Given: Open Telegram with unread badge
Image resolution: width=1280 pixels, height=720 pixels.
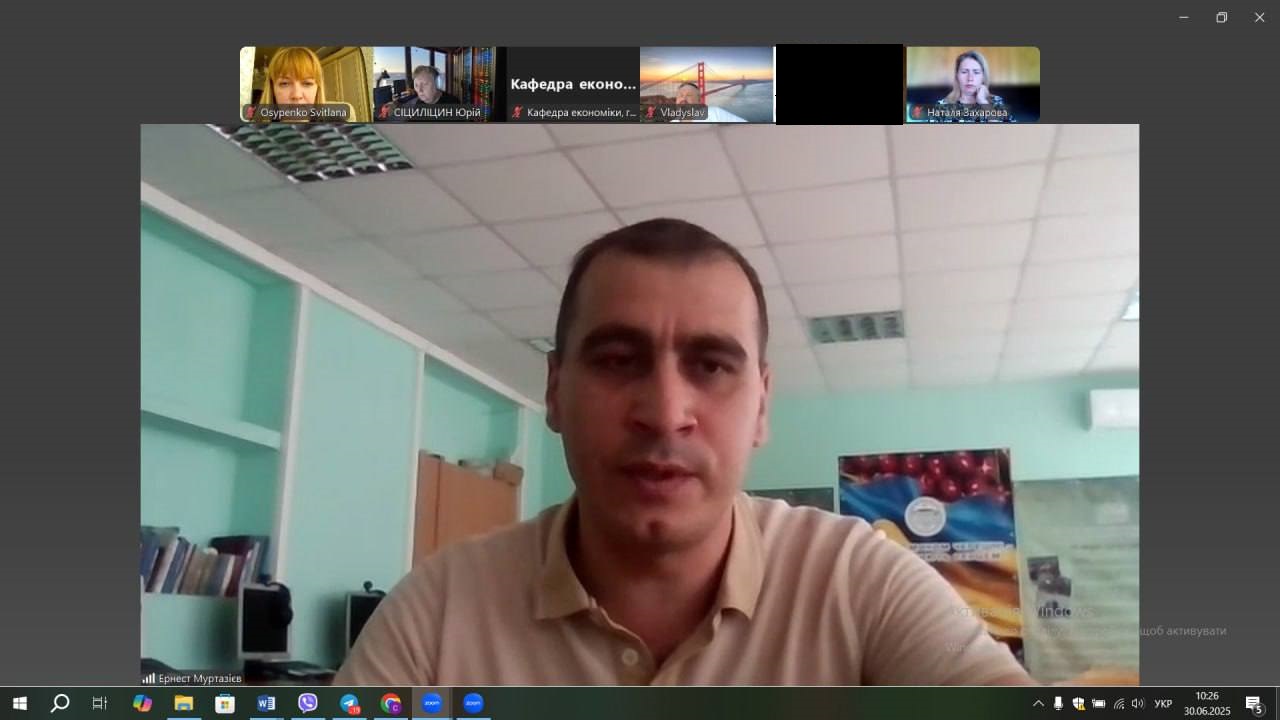Looking at the screenshot, I should [349, 703].
